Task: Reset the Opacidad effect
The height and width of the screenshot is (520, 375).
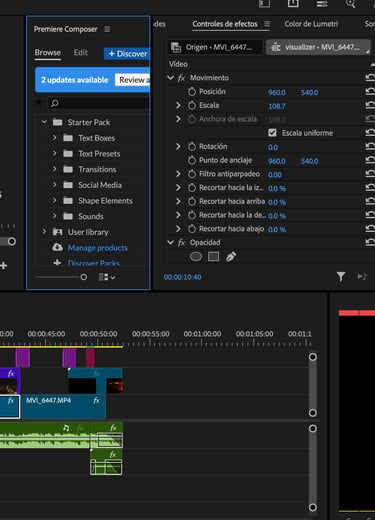Action: pyautogui.click(x=370, y=242)
